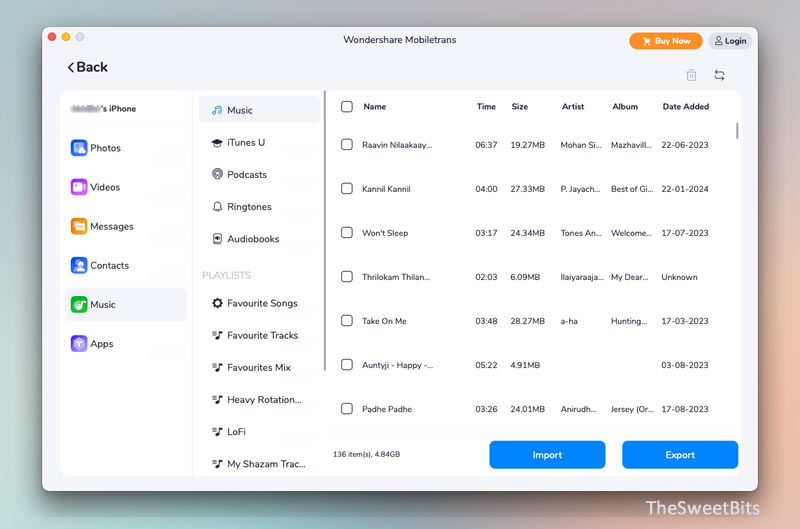The height and width of the screenshot is (529, 800).
Task: Sort by Artist column header
Action: [573, 107]
